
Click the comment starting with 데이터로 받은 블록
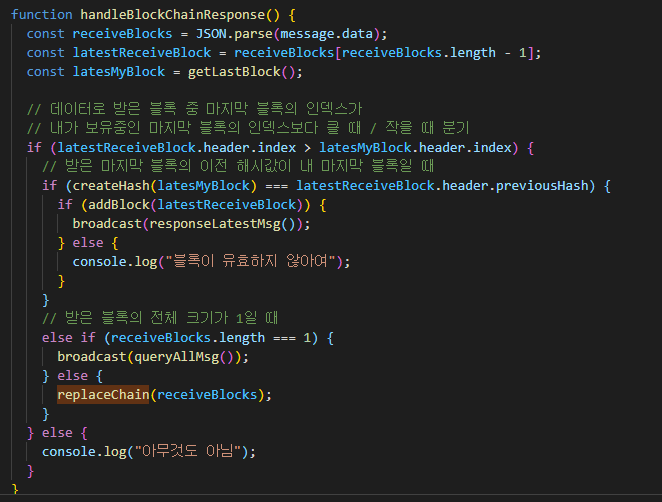coord(195,109)
